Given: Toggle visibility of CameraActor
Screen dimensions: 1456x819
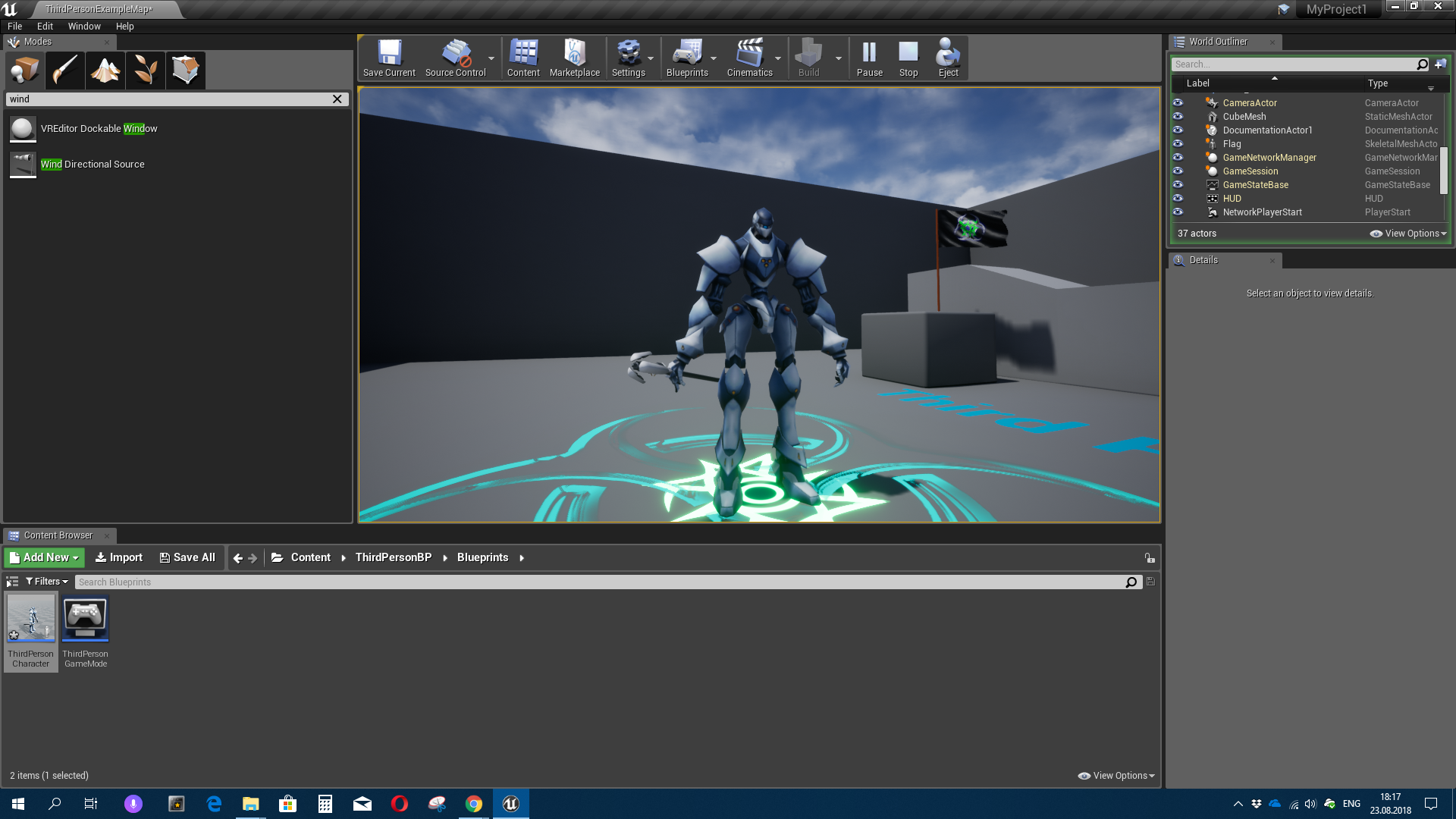Looking at the screenshot, I should click(1178, 102).
